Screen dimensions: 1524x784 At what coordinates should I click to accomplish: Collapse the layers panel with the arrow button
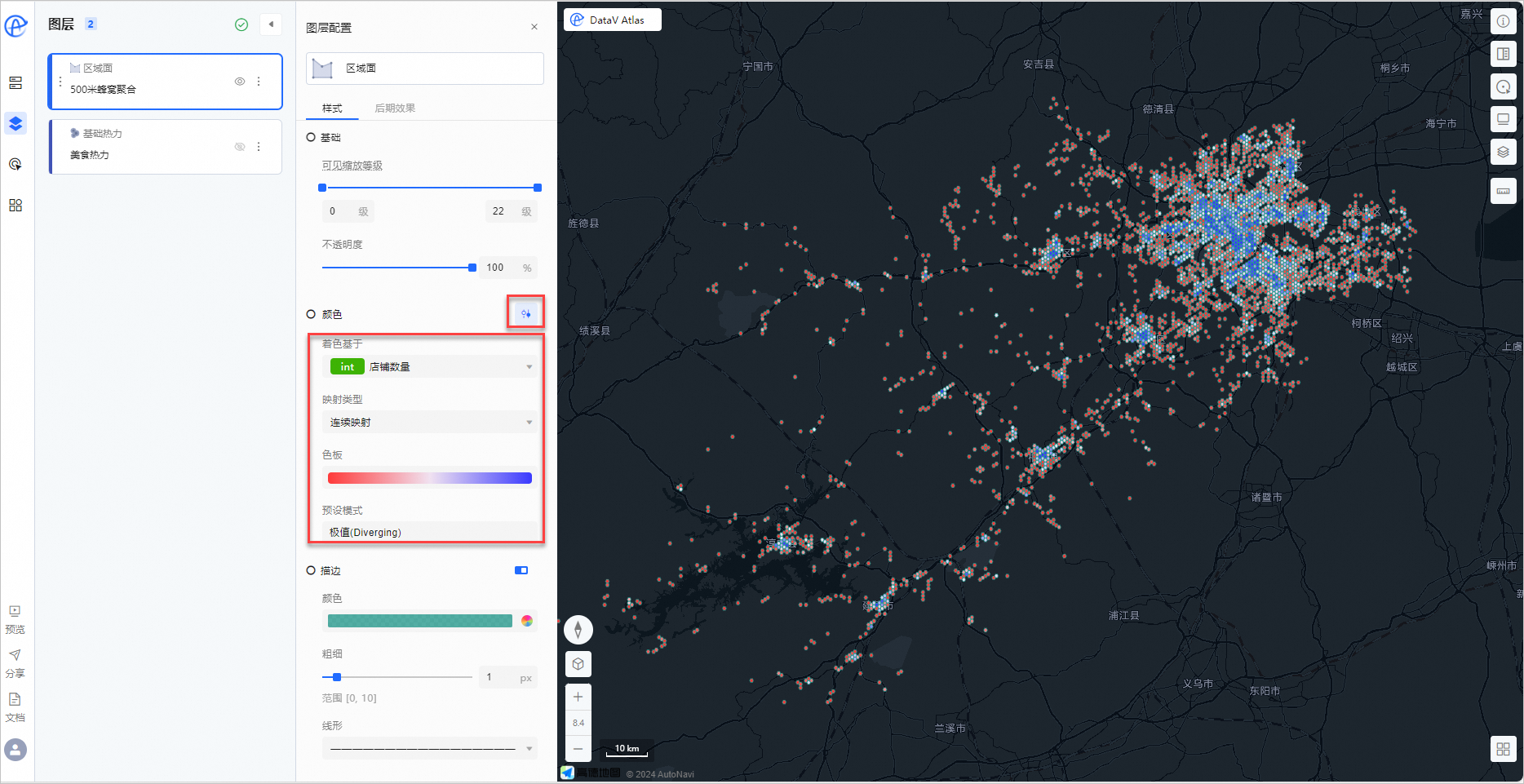click(x=271, y=24)
